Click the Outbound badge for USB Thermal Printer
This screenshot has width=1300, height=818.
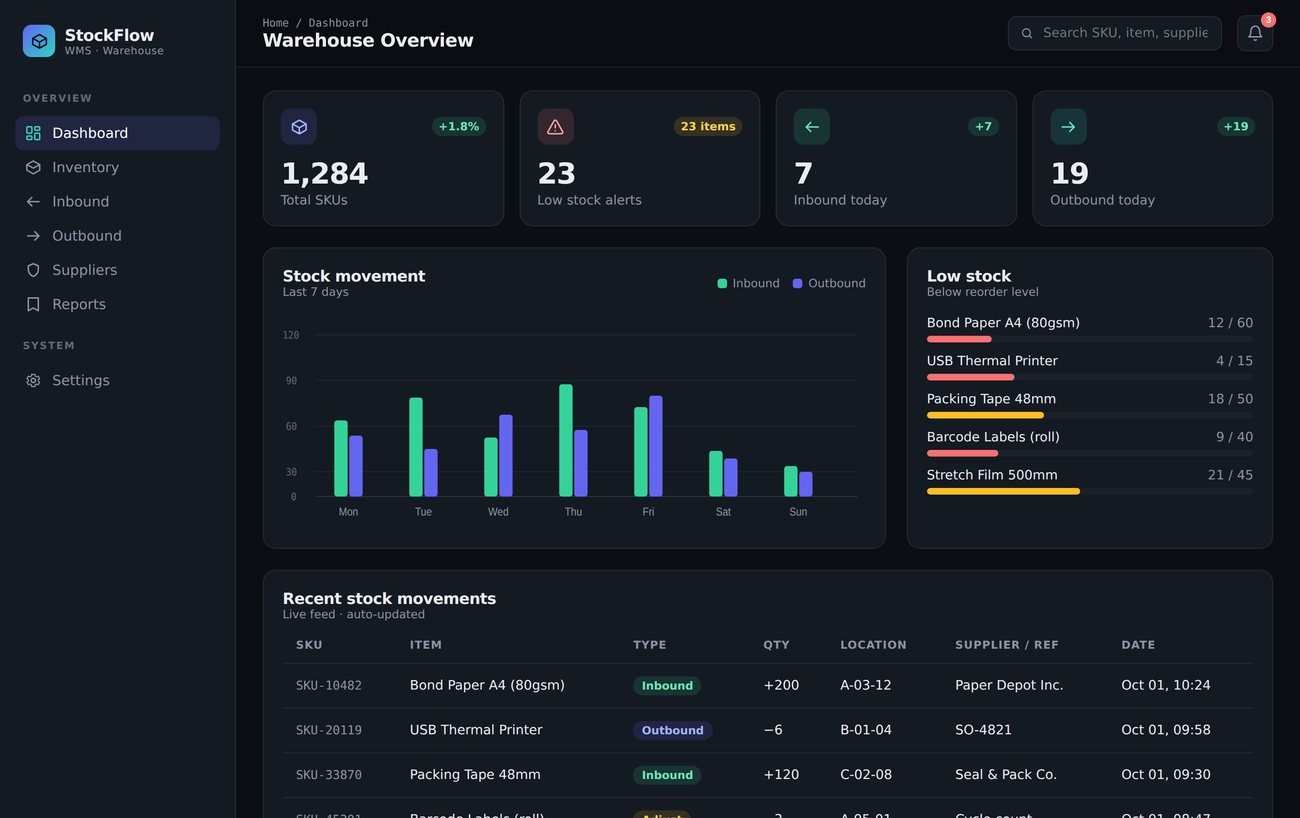(x=672, y=730)
